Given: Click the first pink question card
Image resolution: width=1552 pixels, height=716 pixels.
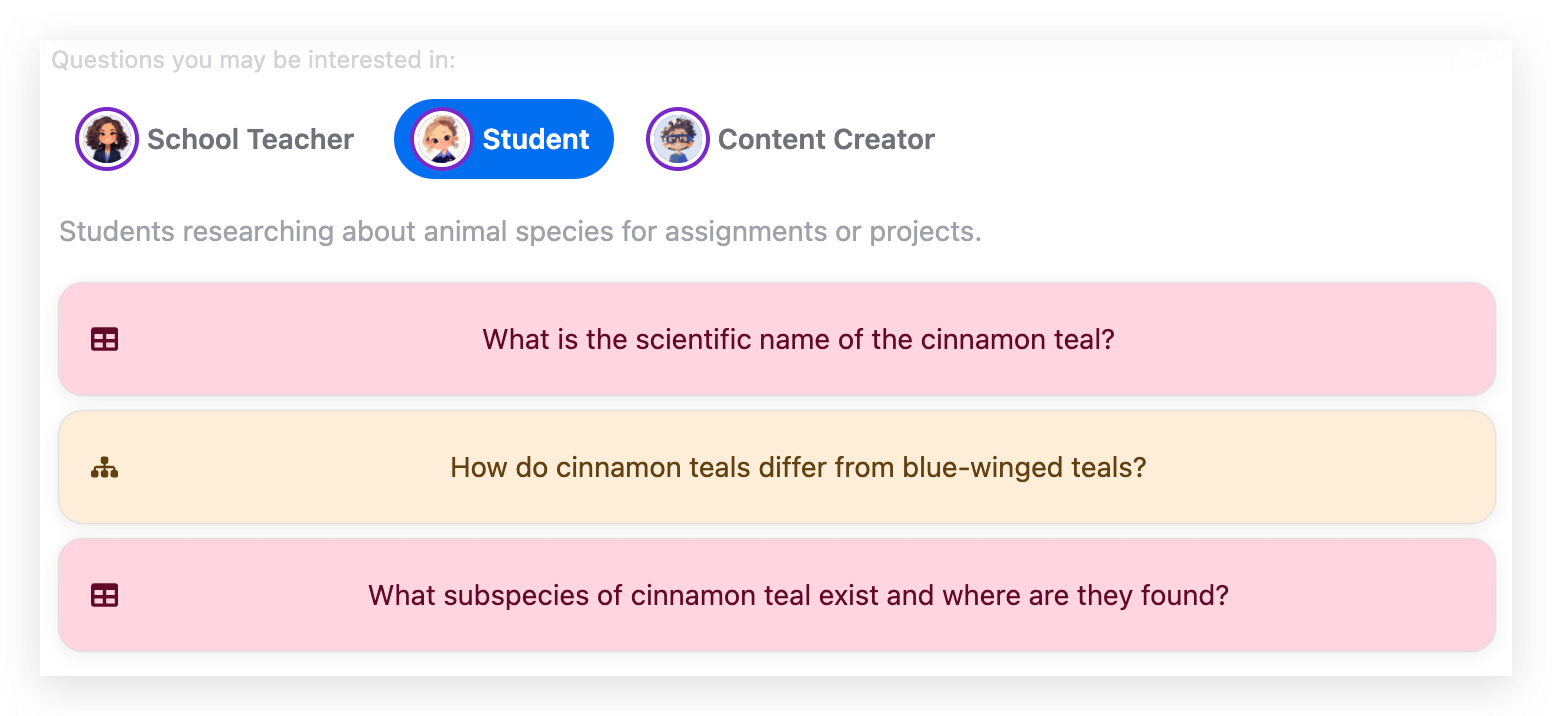Looking at the screenshot, I should point(777,339).
